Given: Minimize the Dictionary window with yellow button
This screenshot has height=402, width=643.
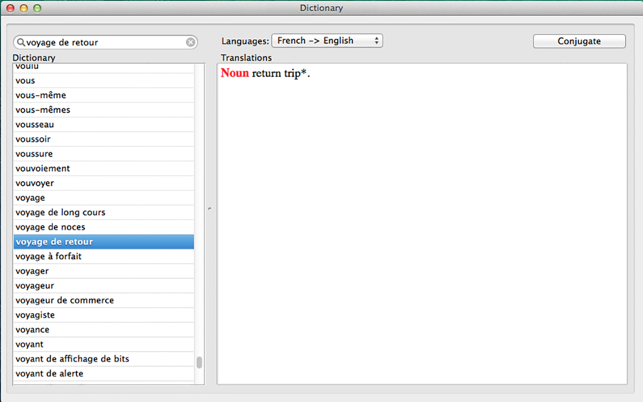Looking at the screenshot, I should (x=24, y=8).
